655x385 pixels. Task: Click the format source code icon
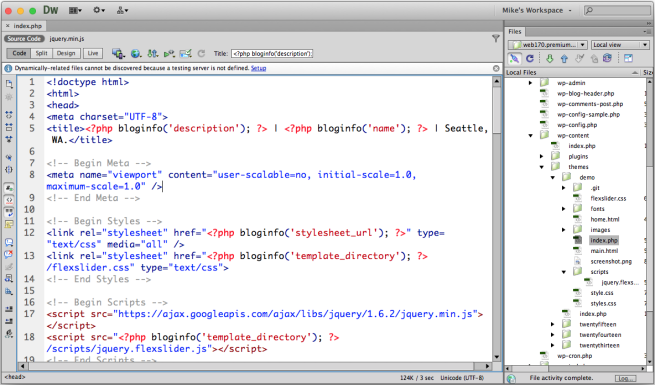(9, 334)
